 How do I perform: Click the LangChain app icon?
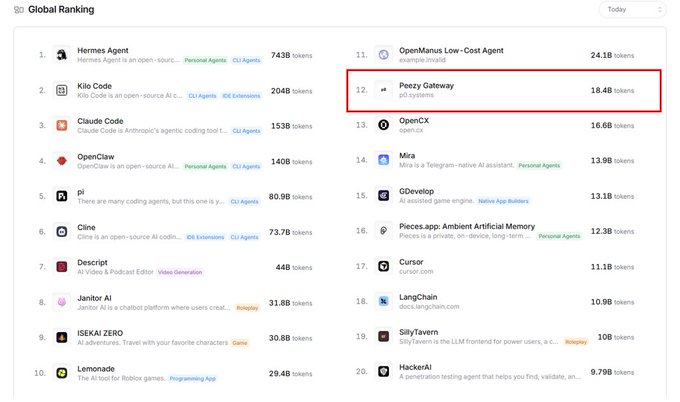383,301
